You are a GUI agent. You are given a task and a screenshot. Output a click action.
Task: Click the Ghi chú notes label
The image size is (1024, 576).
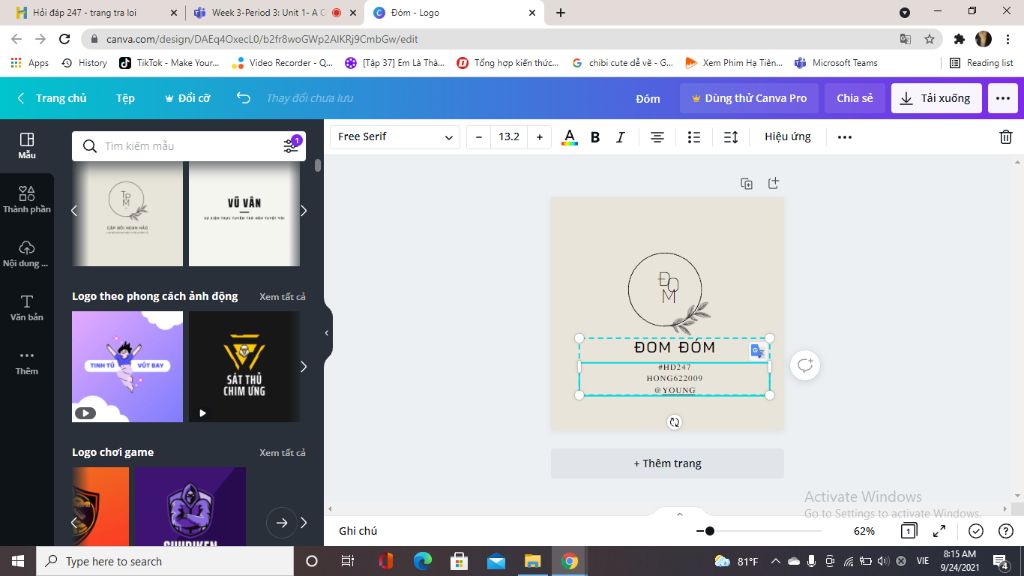pyautogui.click(x=358, y=531)
